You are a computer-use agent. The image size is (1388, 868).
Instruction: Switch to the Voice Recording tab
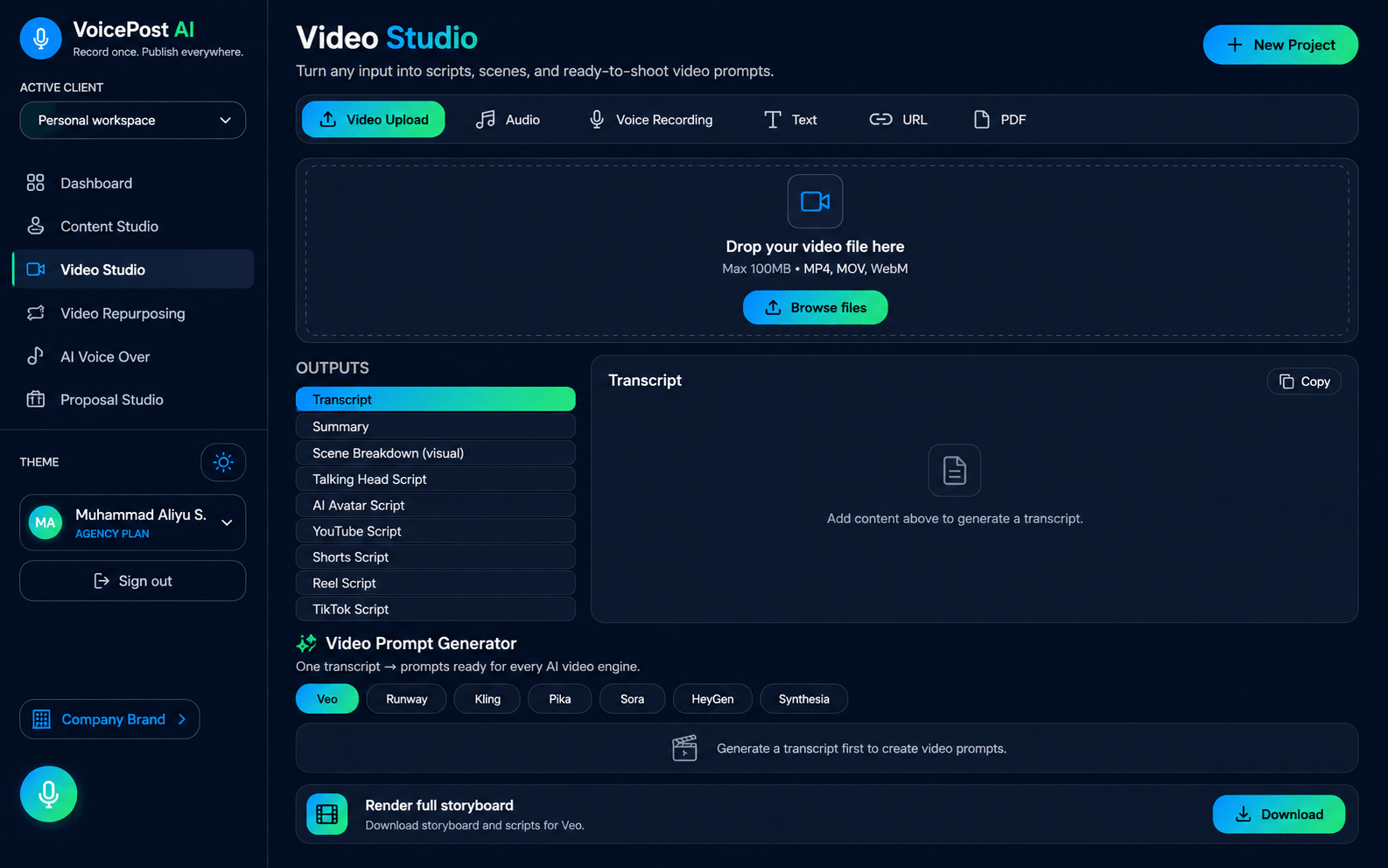coord(650,120)
